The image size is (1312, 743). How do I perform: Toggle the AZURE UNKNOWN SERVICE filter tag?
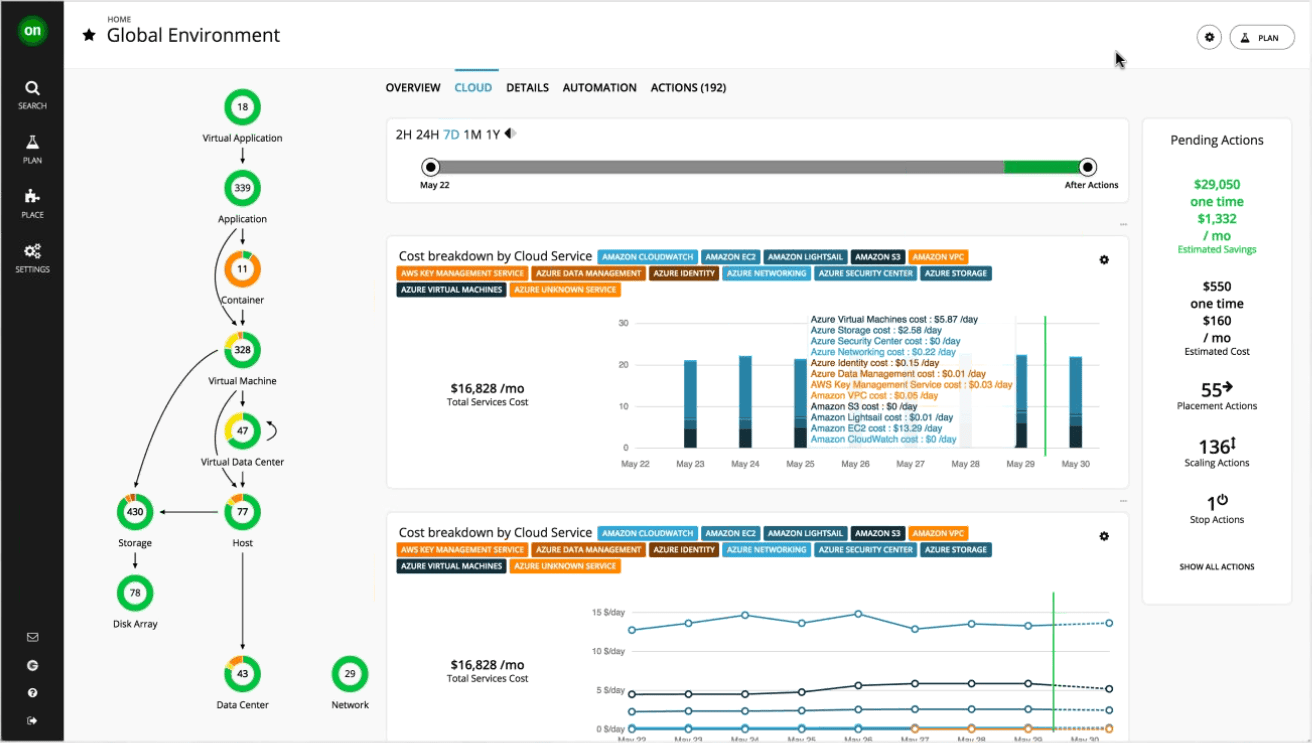point(565,290)
